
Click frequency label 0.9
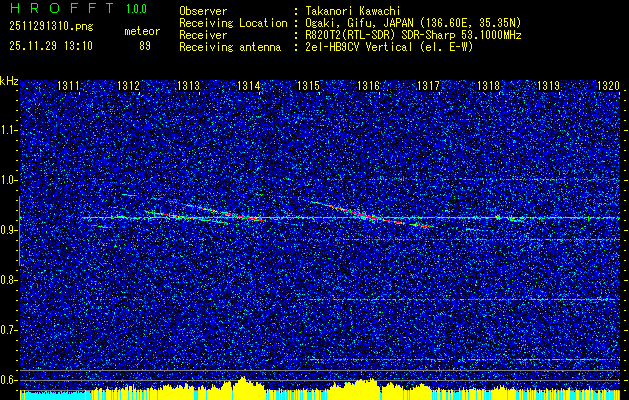pyautogui.click(x=8, y=230)
